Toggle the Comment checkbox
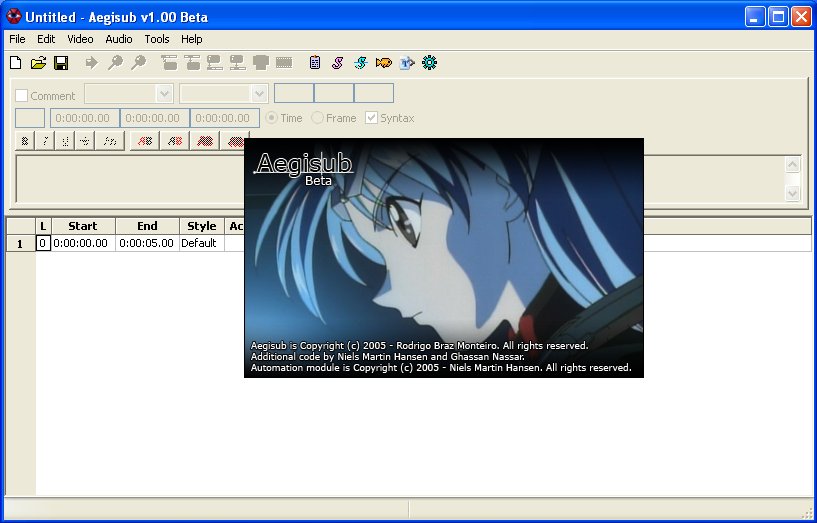 pos(22,96)
